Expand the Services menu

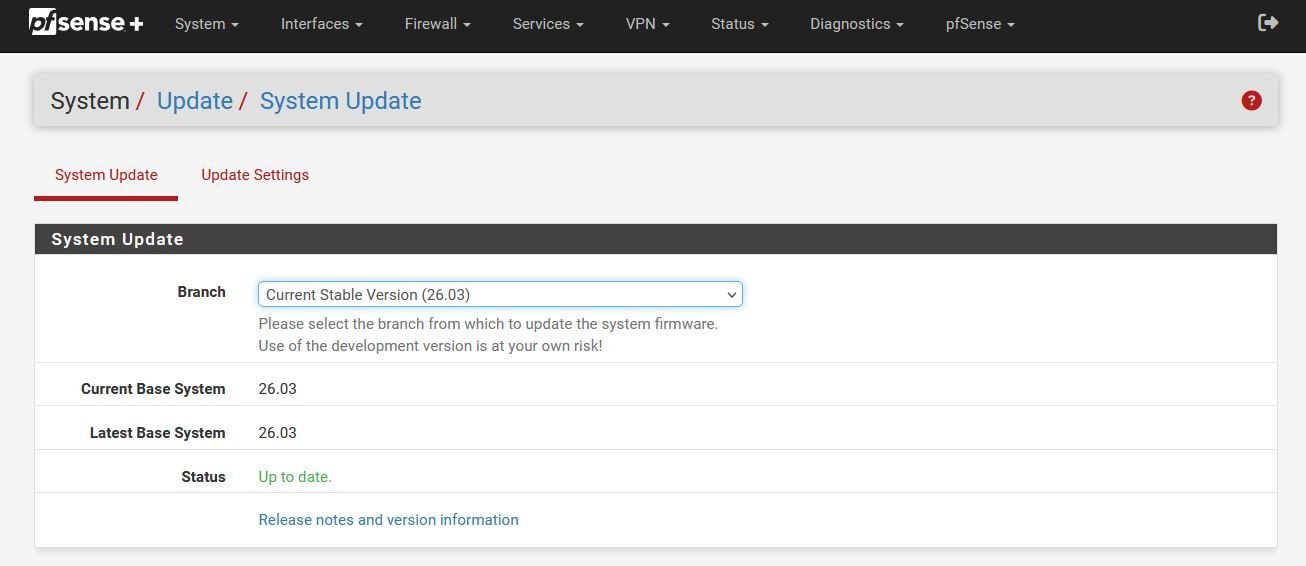547,24
